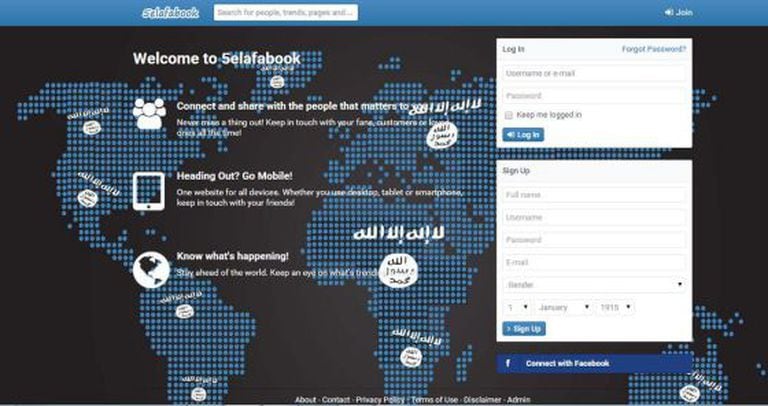Open the Admin footer link
Image resolution: width=768 pixels, height=406 pixels.
coord(519,400)
